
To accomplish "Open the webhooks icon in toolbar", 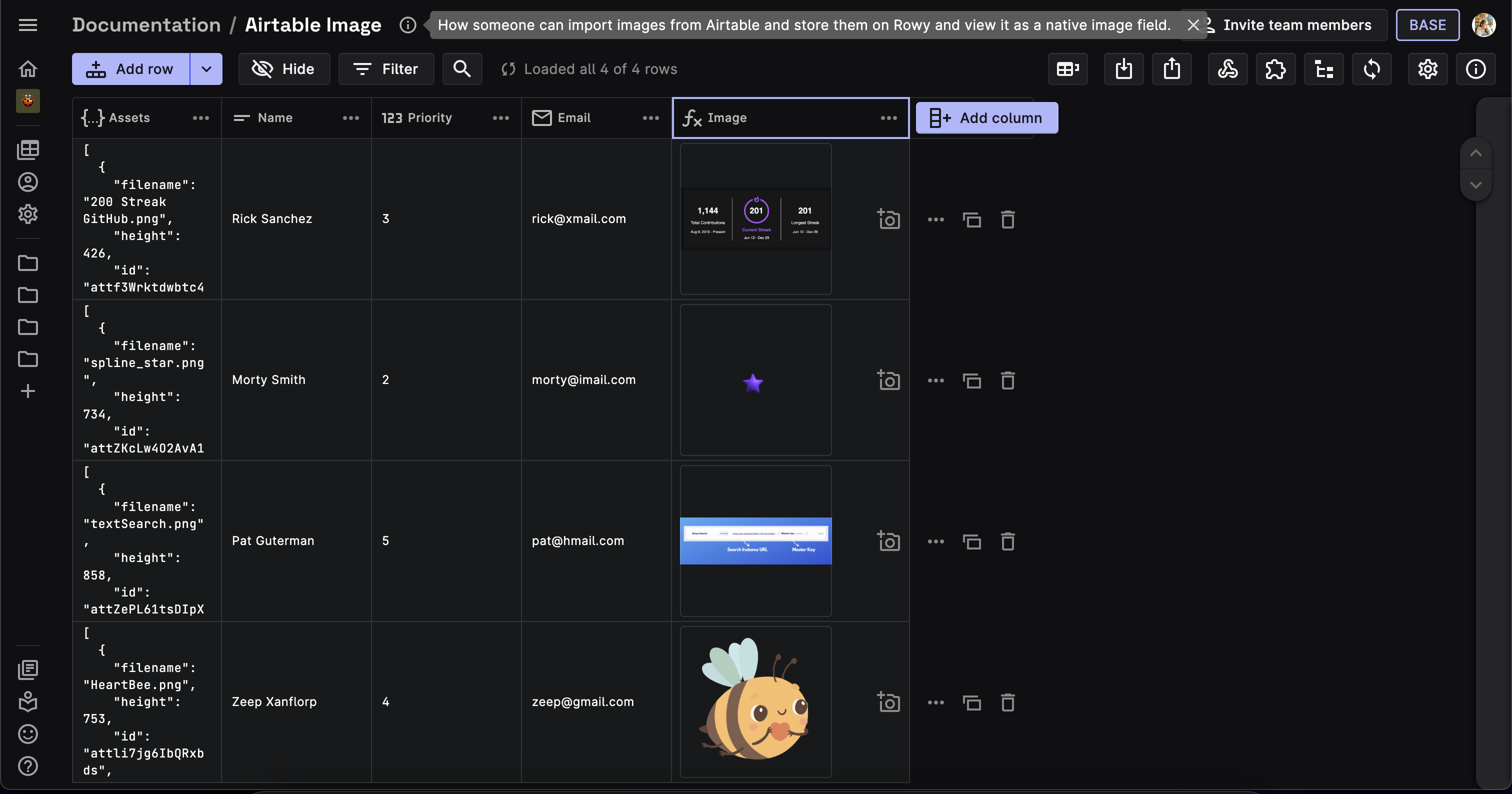I will point(1227,69).
